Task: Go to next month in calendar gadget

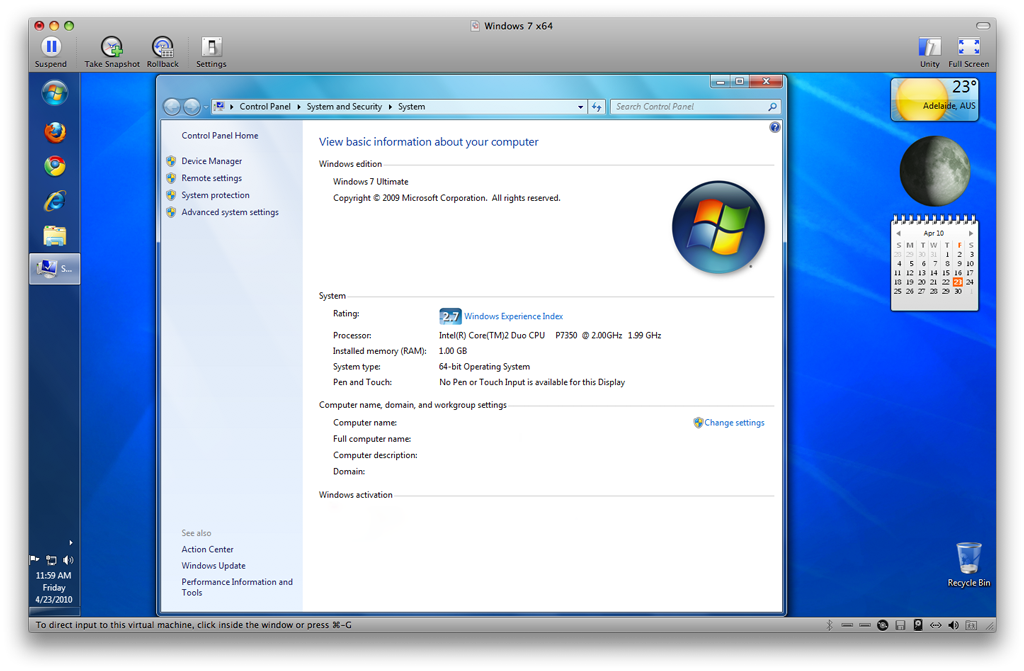Action: click(x=970, y=233)
